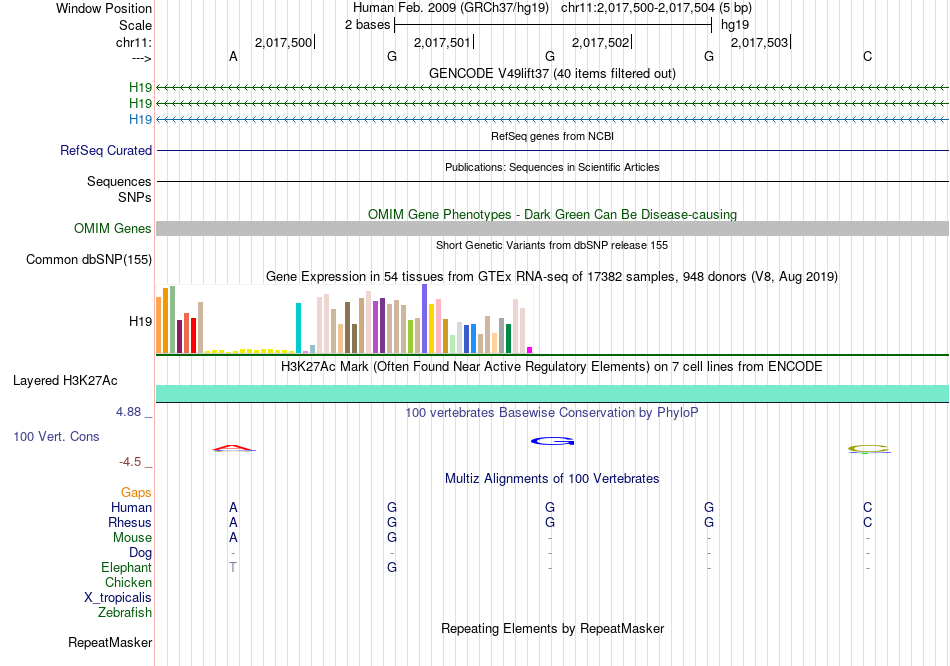Open the OMIM Genes track label
Screen dimensions: 950x666
click(112, 228)
